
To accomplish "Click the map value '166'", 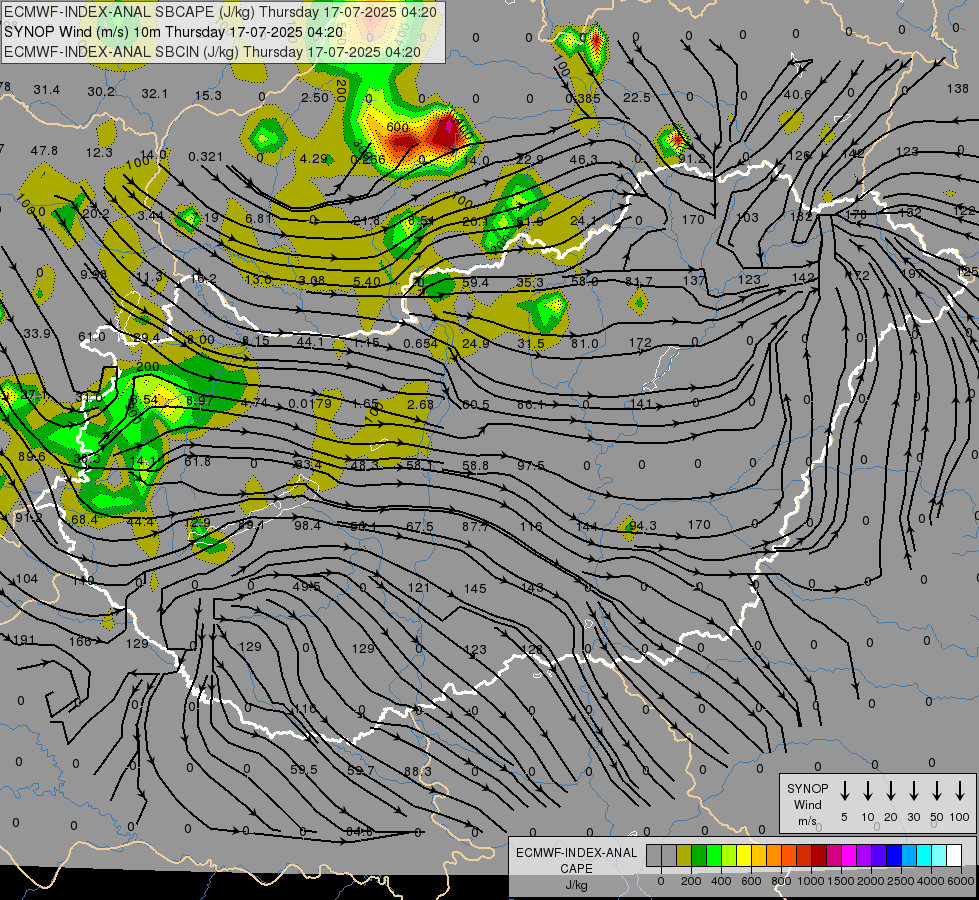I will pyautogui.click(x=80, y=641).
